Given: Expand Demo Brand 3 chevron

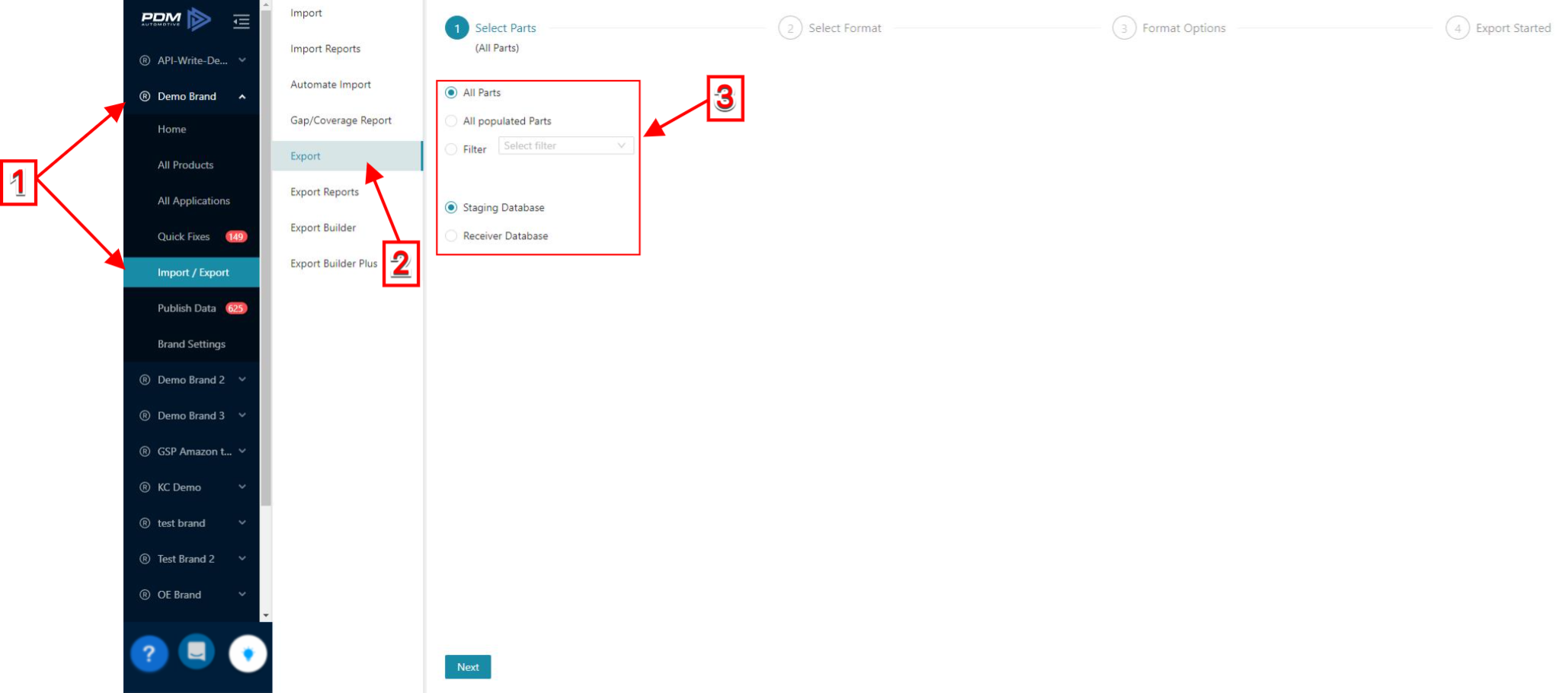Looking at the screenshot, I should (242, 415).
